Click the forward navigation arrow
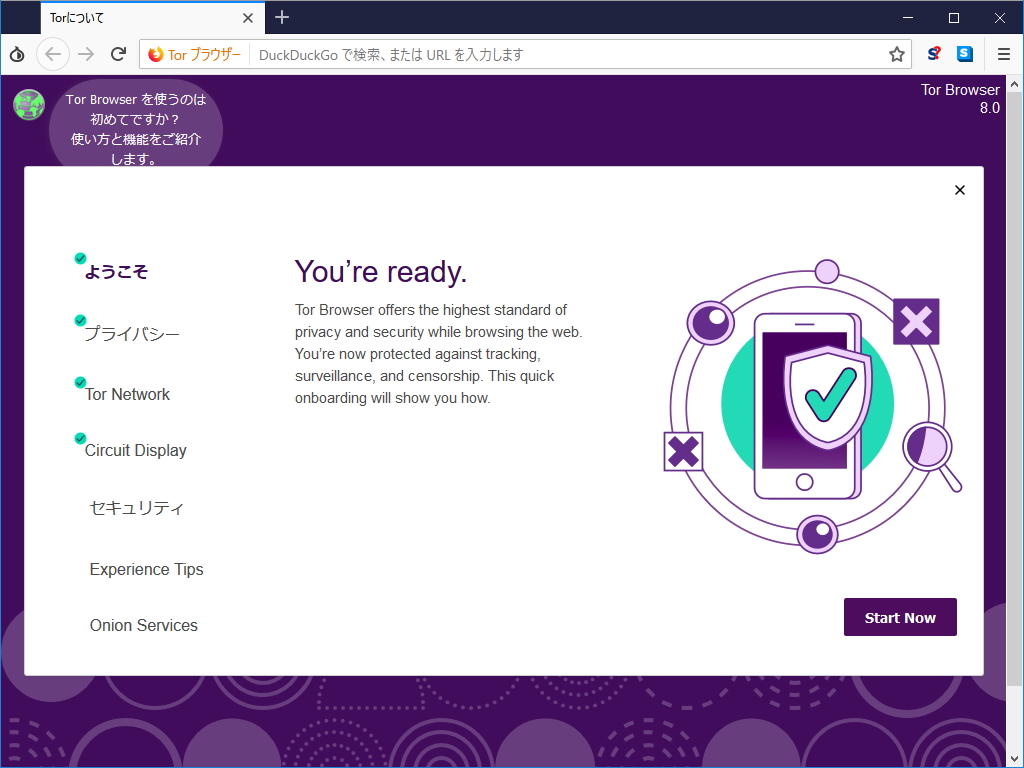Screen dimensions: 1024x768 click(x=85, y=54)
